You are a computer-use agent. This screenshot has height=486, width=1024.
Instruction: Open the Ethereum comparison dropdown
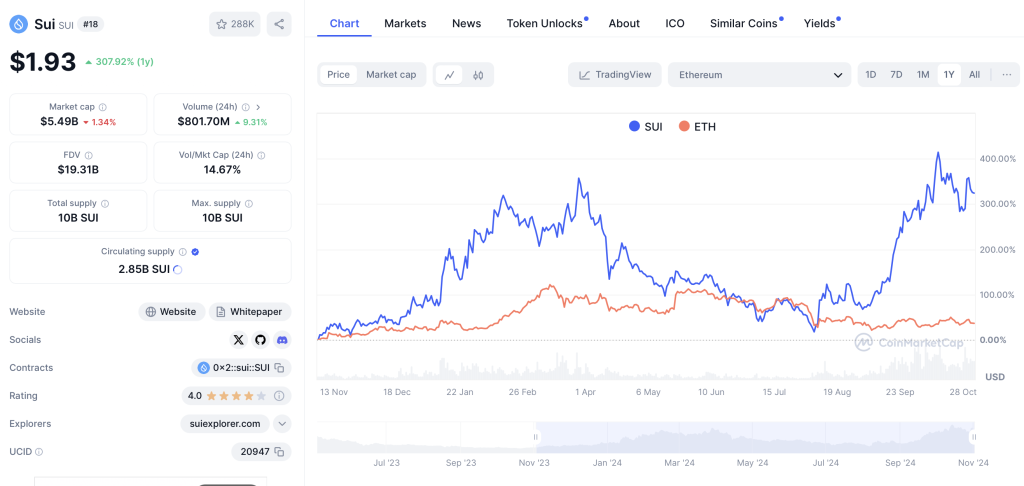click(760, 74)
